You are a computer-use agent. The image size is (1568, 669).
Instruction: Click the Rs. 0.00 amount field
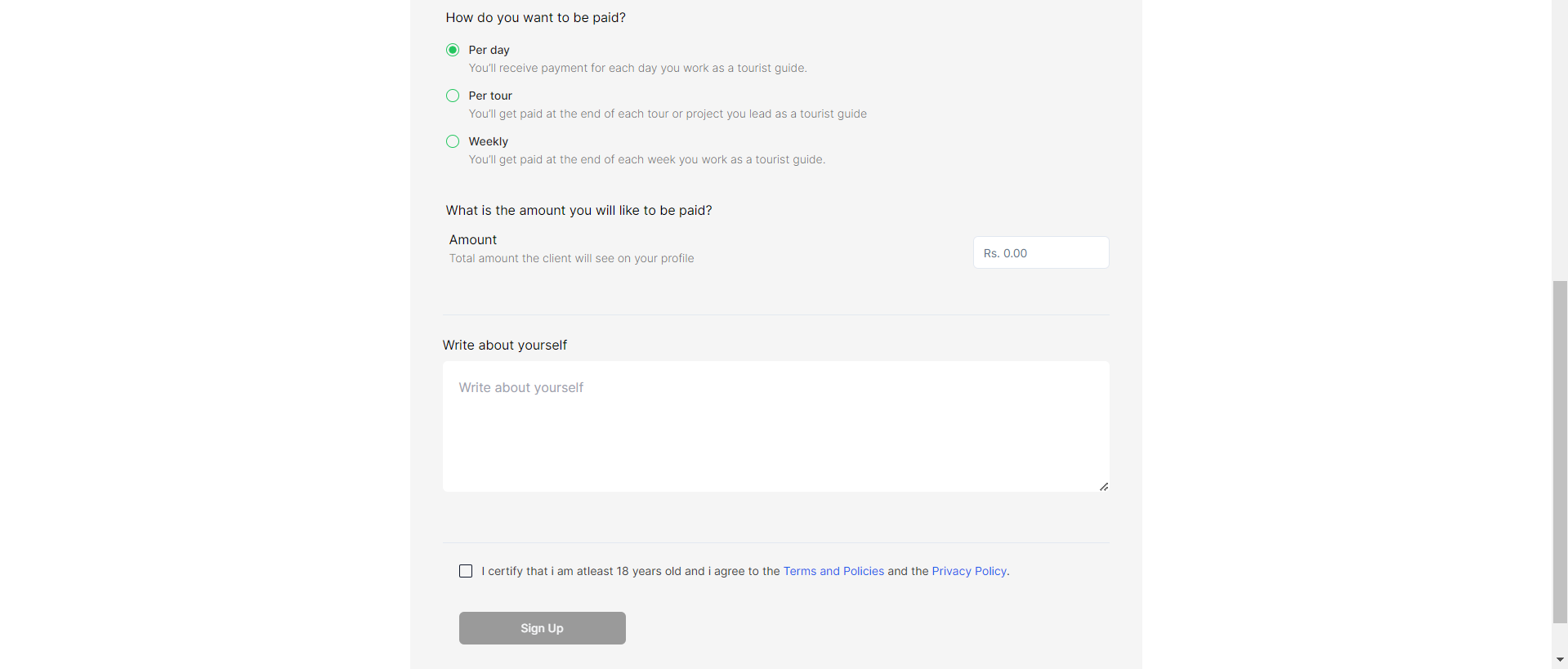[x=1041, y=253]
